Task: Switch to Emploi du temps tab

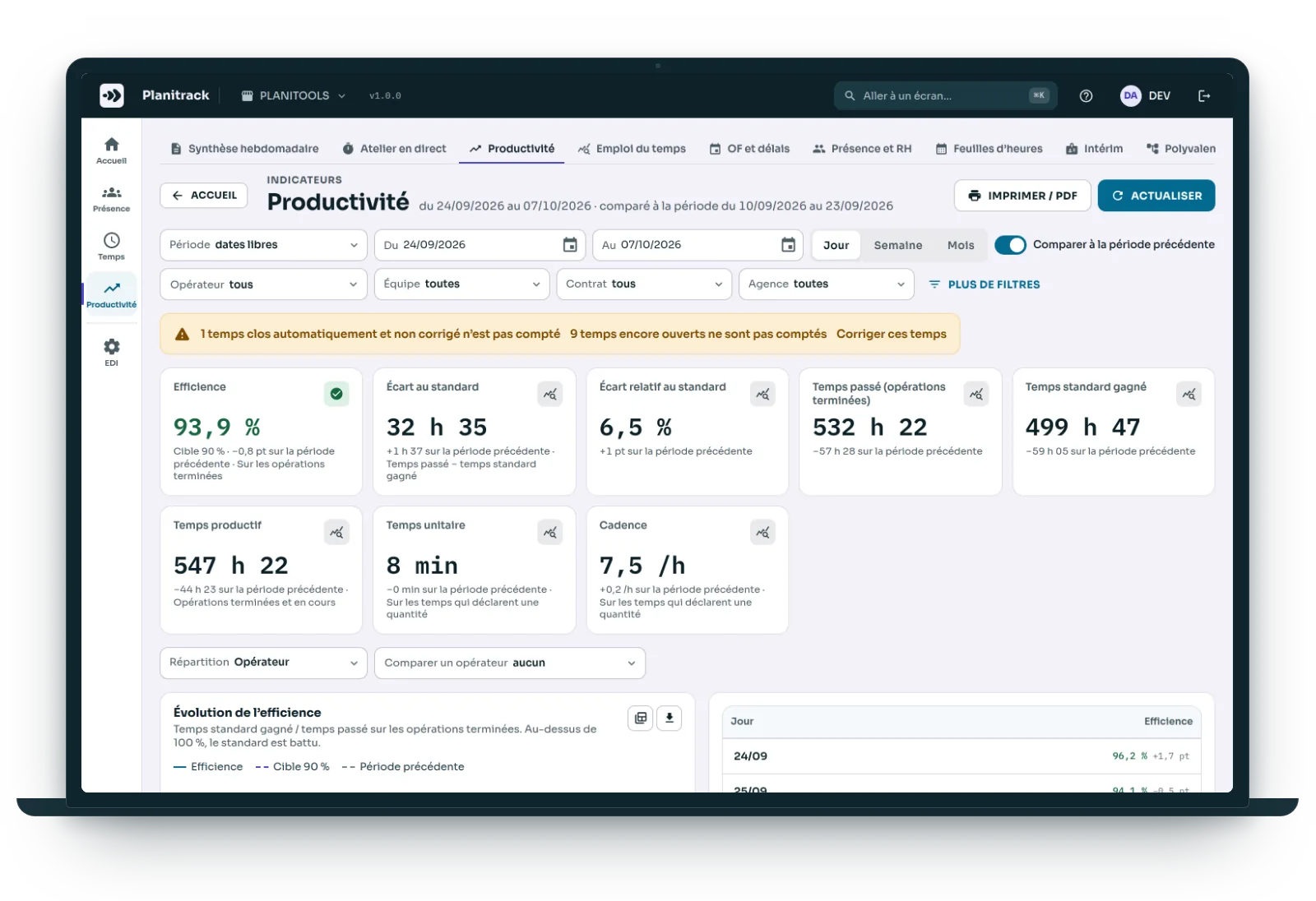Action: coord(632,149)
